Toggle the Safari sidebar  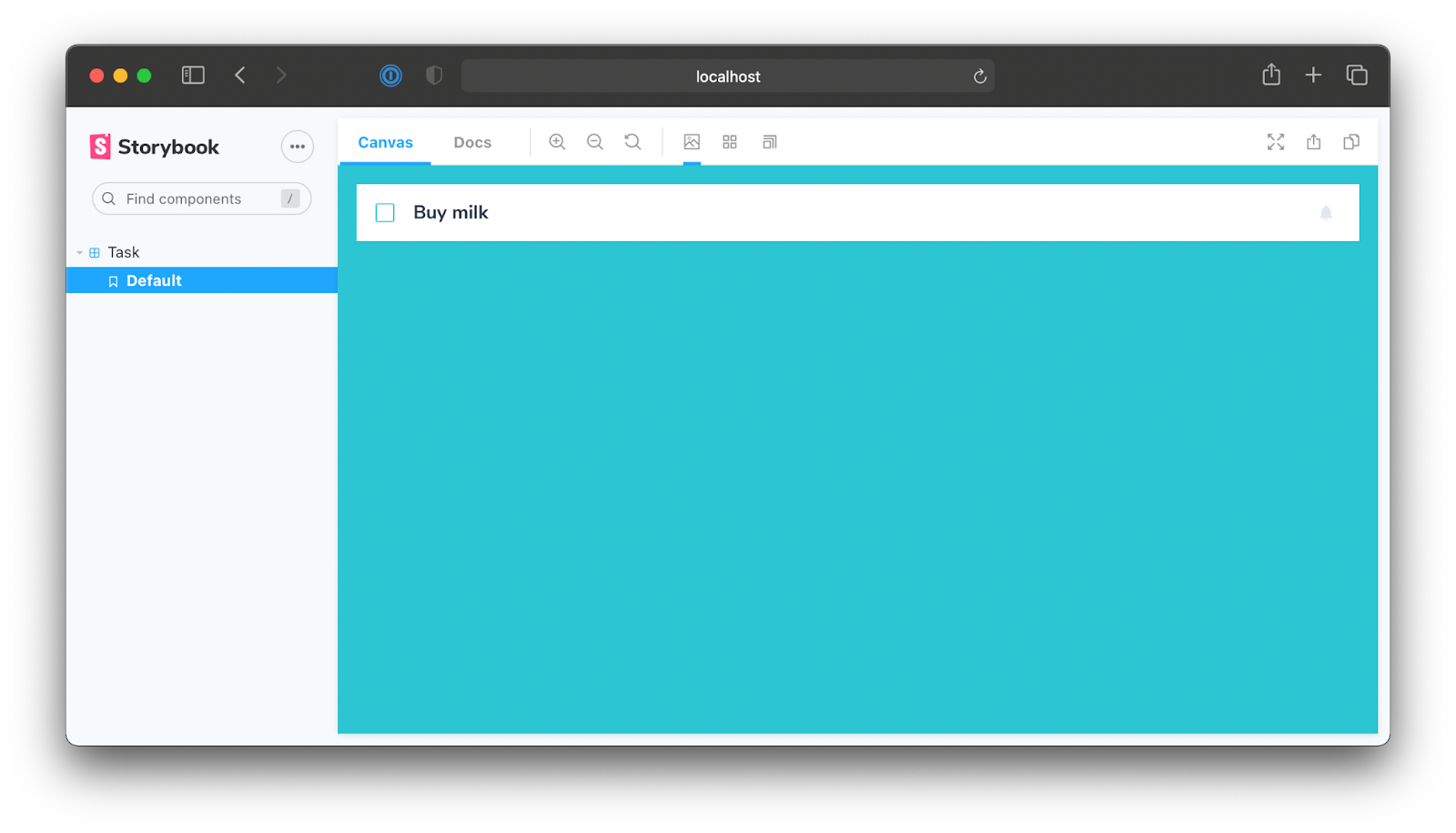pos(193,76)
